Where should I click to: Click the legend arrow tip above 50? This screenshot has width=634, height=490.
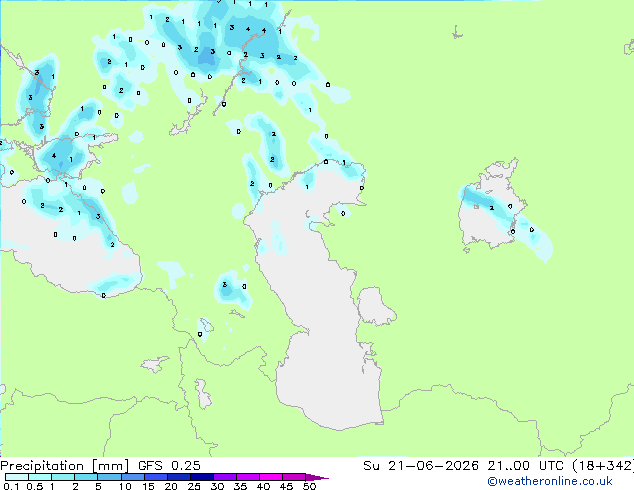pyautogui.click(x=317, y=477)
